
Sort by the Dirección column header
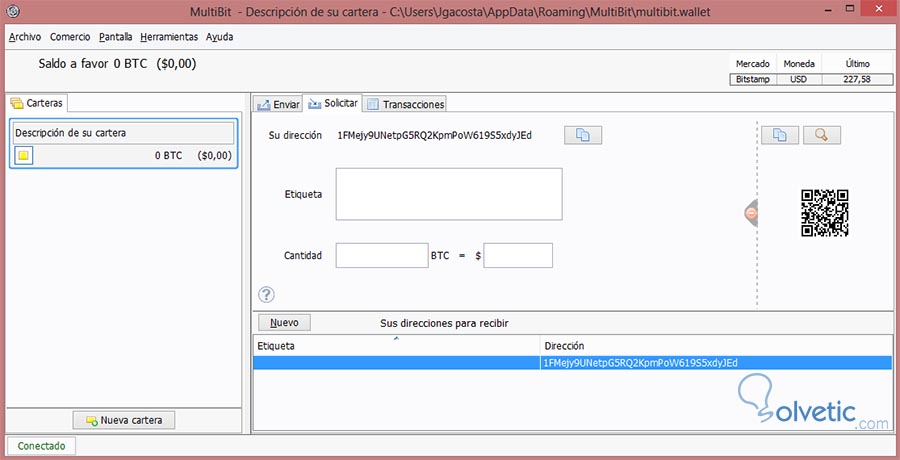tap(716, 346)
